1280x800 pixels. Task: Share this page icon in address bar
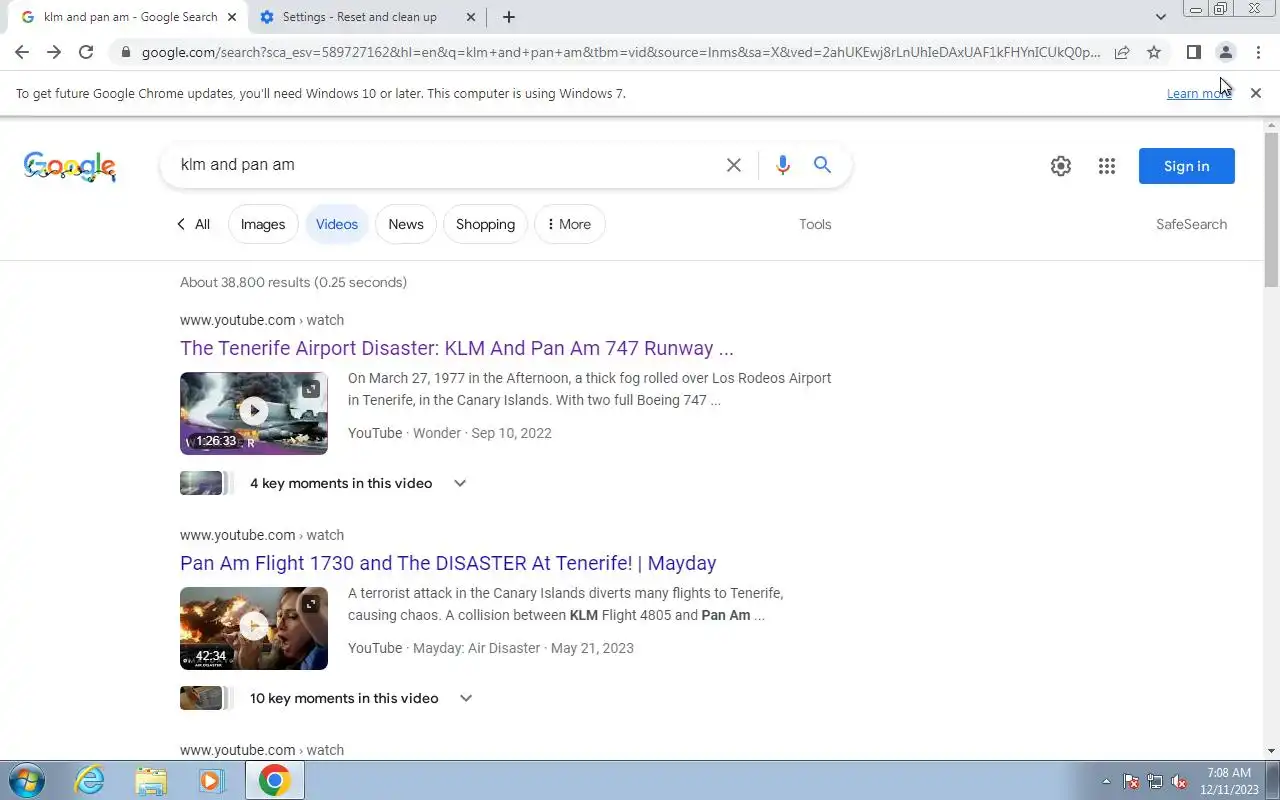coord(1122,52)
